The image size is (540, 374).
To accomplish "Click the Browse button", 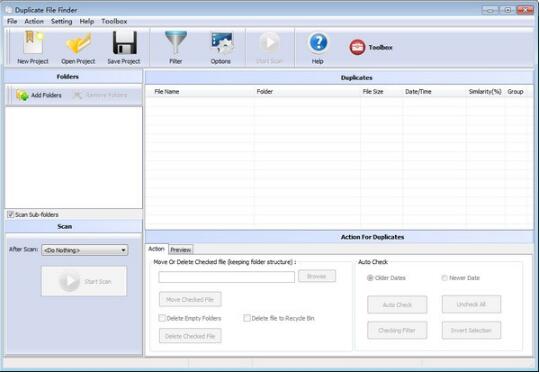I will point(317,276).
